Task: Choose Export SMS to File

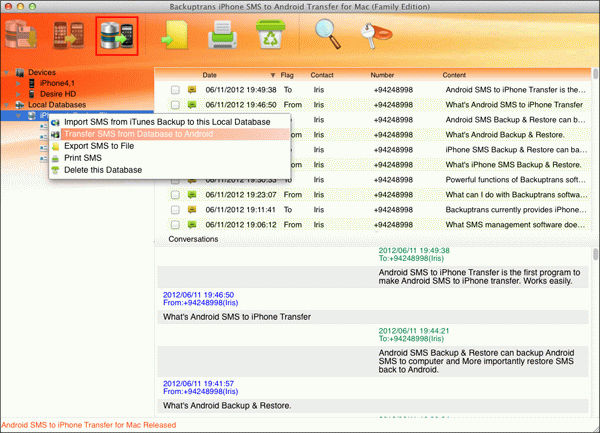Action: [x=169, y=146]
